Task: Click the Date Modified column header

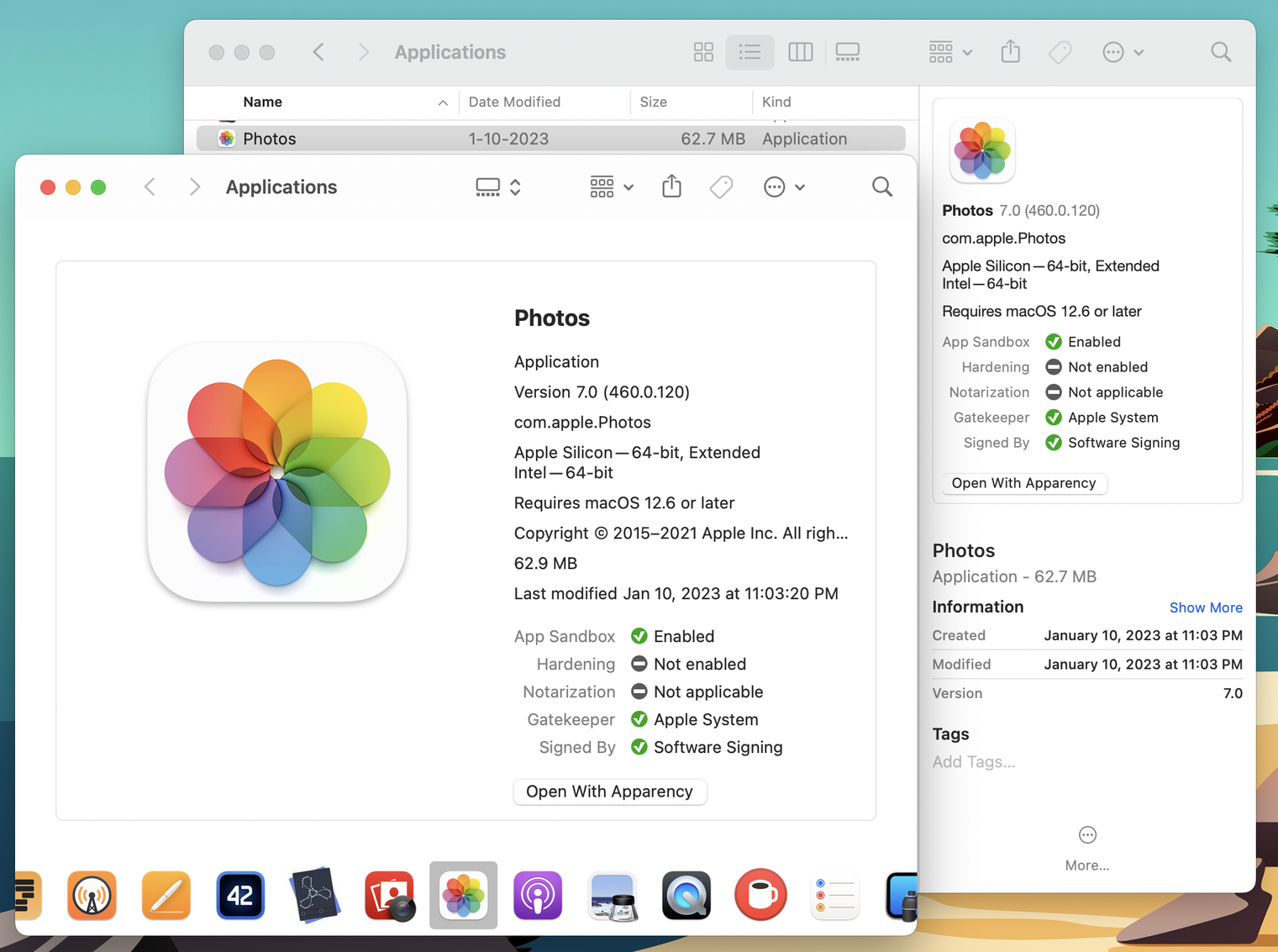Action: tap(514, 102)
